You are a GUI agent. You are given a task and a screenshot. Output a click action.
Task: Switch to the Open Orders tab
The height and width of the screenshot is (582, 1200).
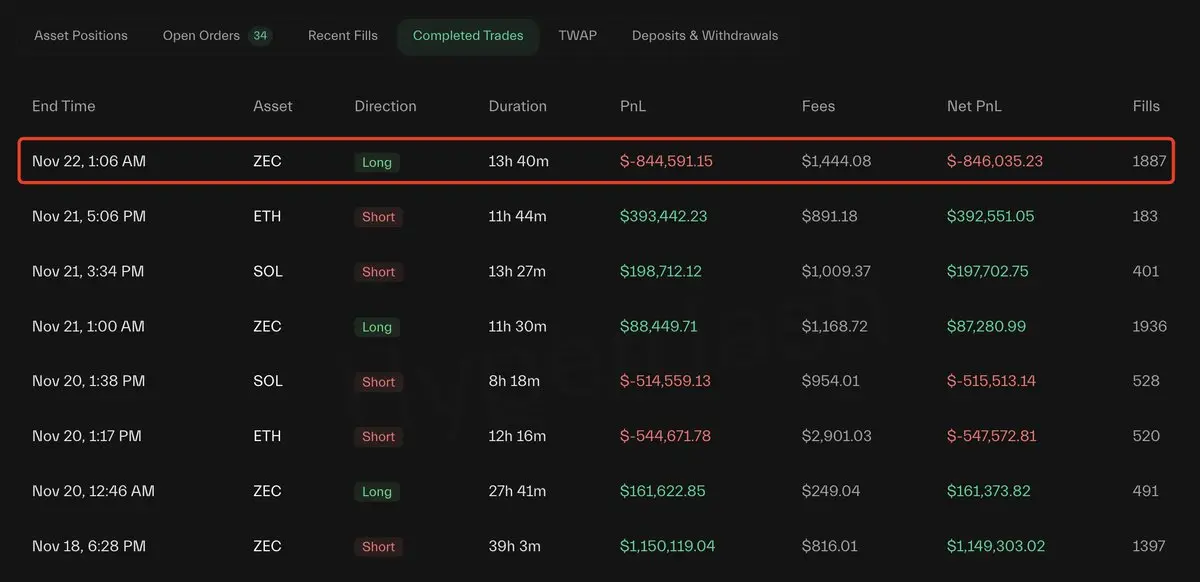click(201, 36)
